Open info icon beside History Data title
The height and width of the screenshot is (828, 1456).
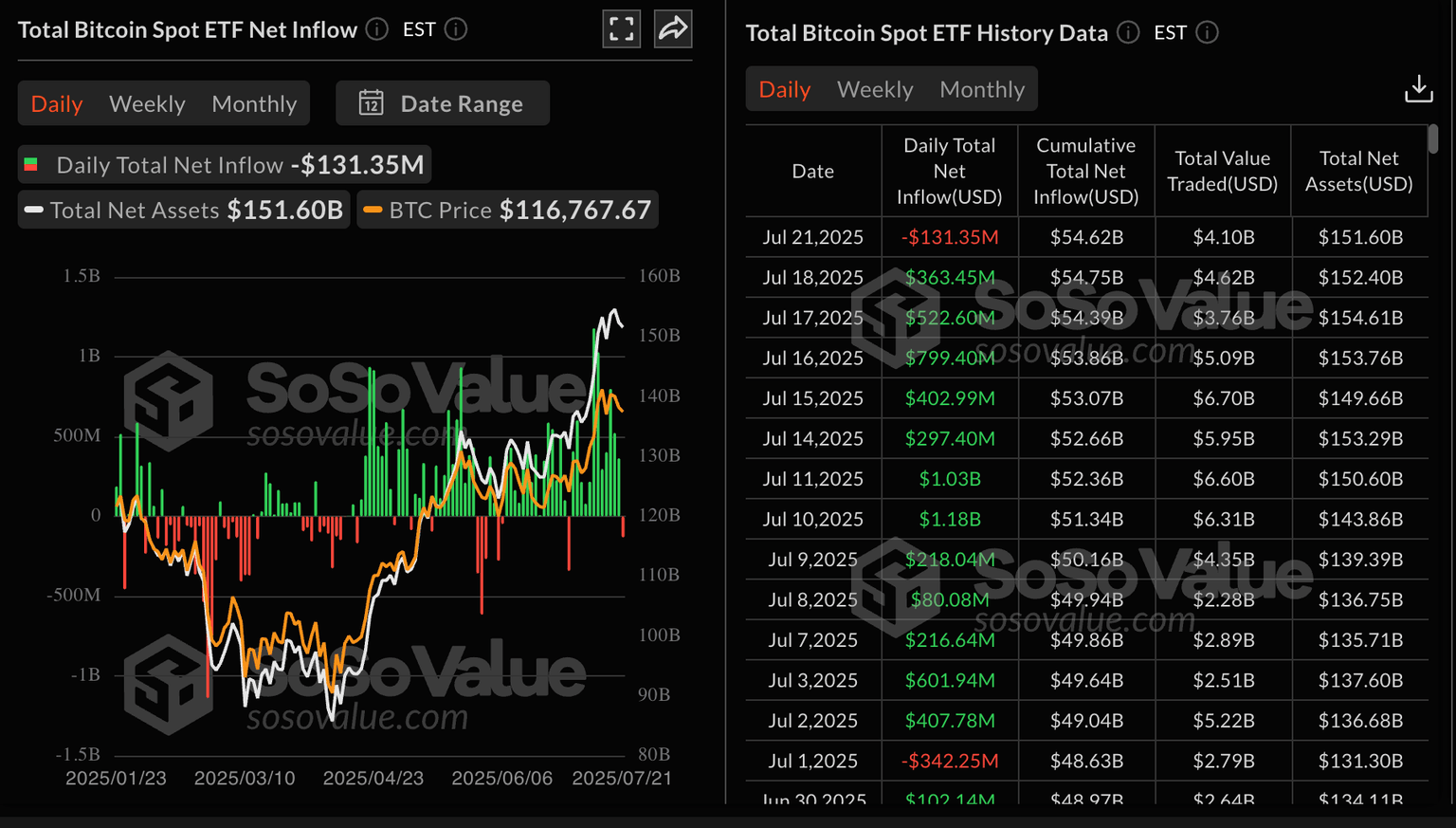pyautogui.click(x=1128, y=32)
